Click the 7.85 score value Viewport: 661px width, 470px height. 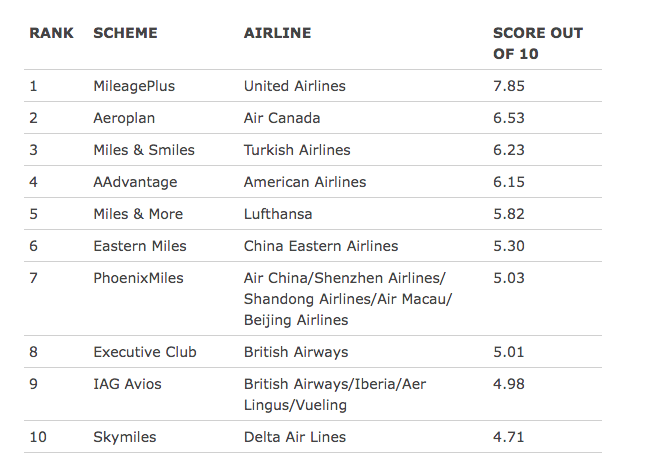(509, 86)
